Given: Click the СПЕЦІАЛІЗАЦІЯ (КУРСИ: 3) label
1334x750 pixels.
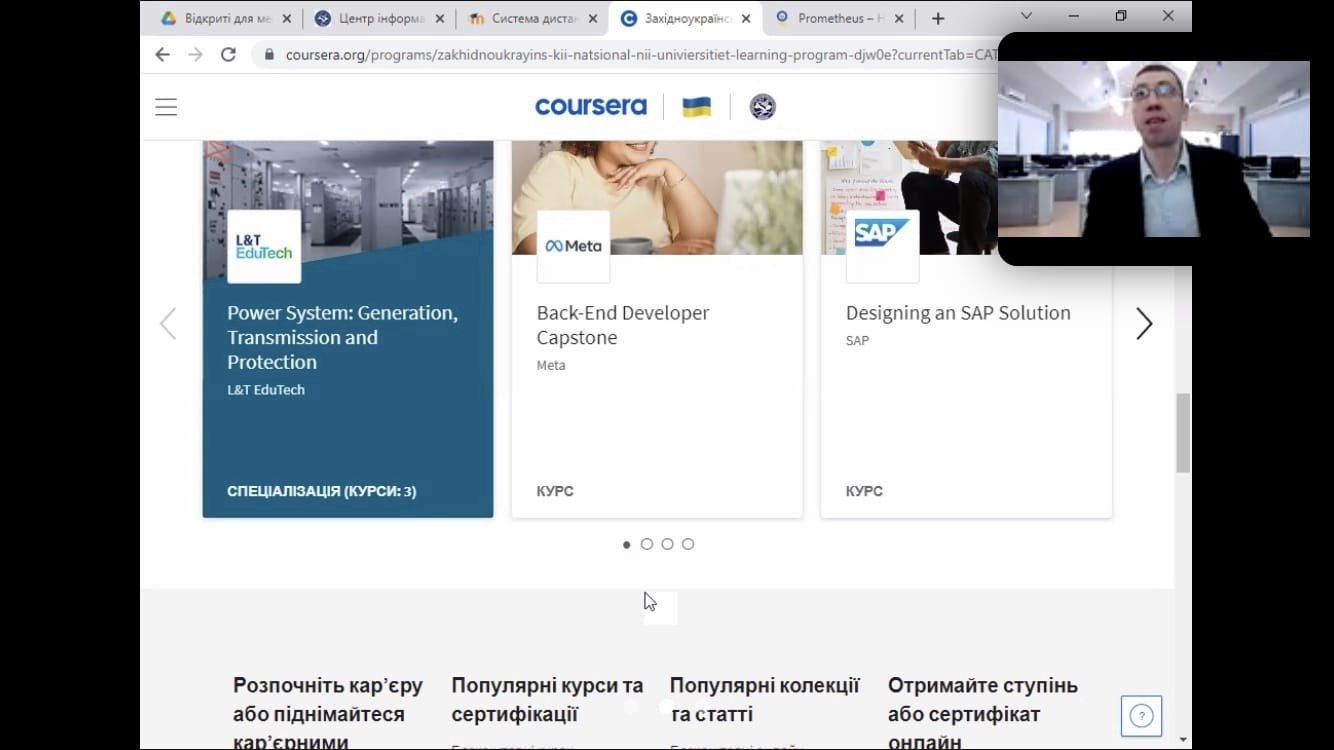Looking at the screenshot, I should [x=322, y=491].
